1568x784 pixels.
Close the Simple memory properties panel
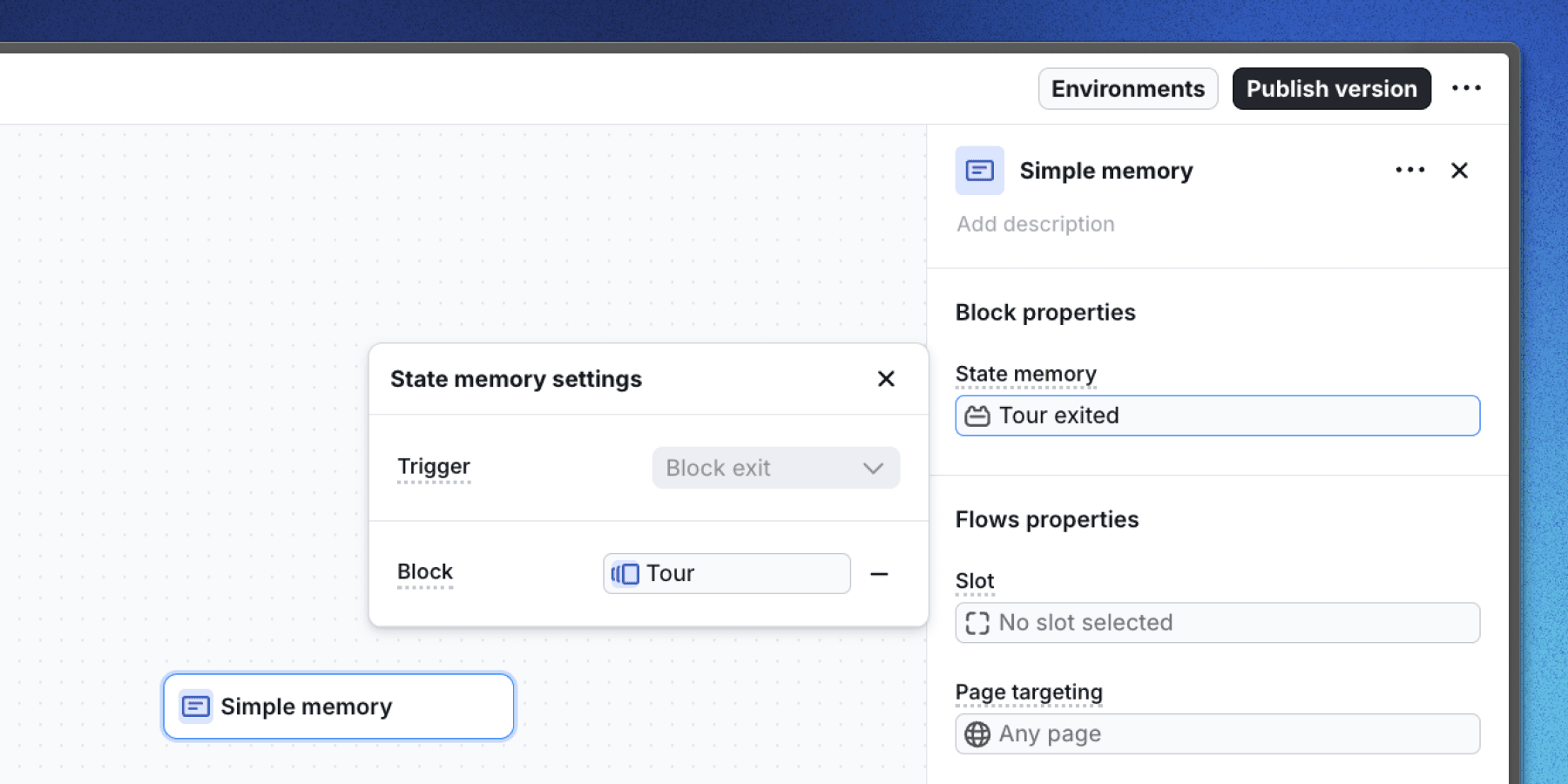pos(1459,171)
